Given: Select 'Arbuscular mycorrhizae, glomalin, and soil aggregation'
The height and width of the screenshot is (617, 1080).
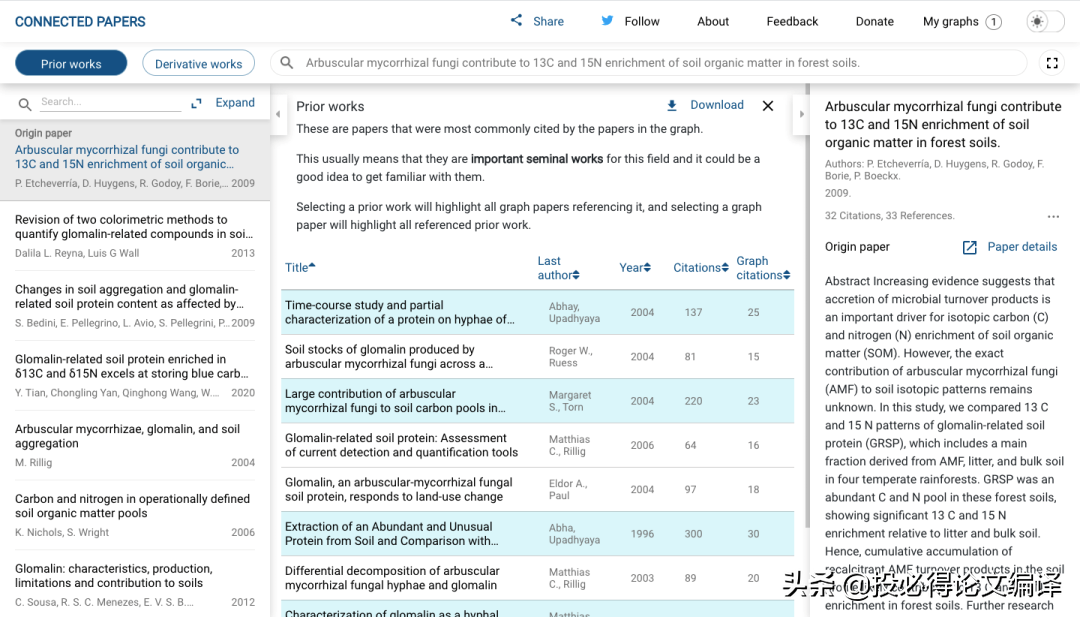Looking at the screenshot, I should click(135, 445).
